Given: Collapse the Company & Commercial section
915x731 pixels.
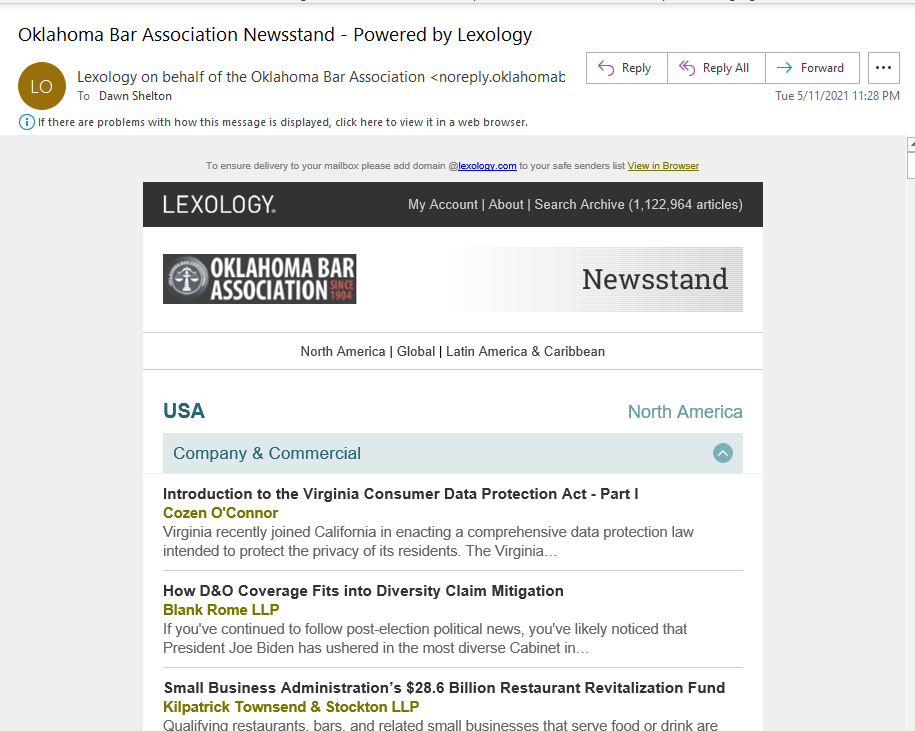Looking at the screenshot, I should click(722, 453).
